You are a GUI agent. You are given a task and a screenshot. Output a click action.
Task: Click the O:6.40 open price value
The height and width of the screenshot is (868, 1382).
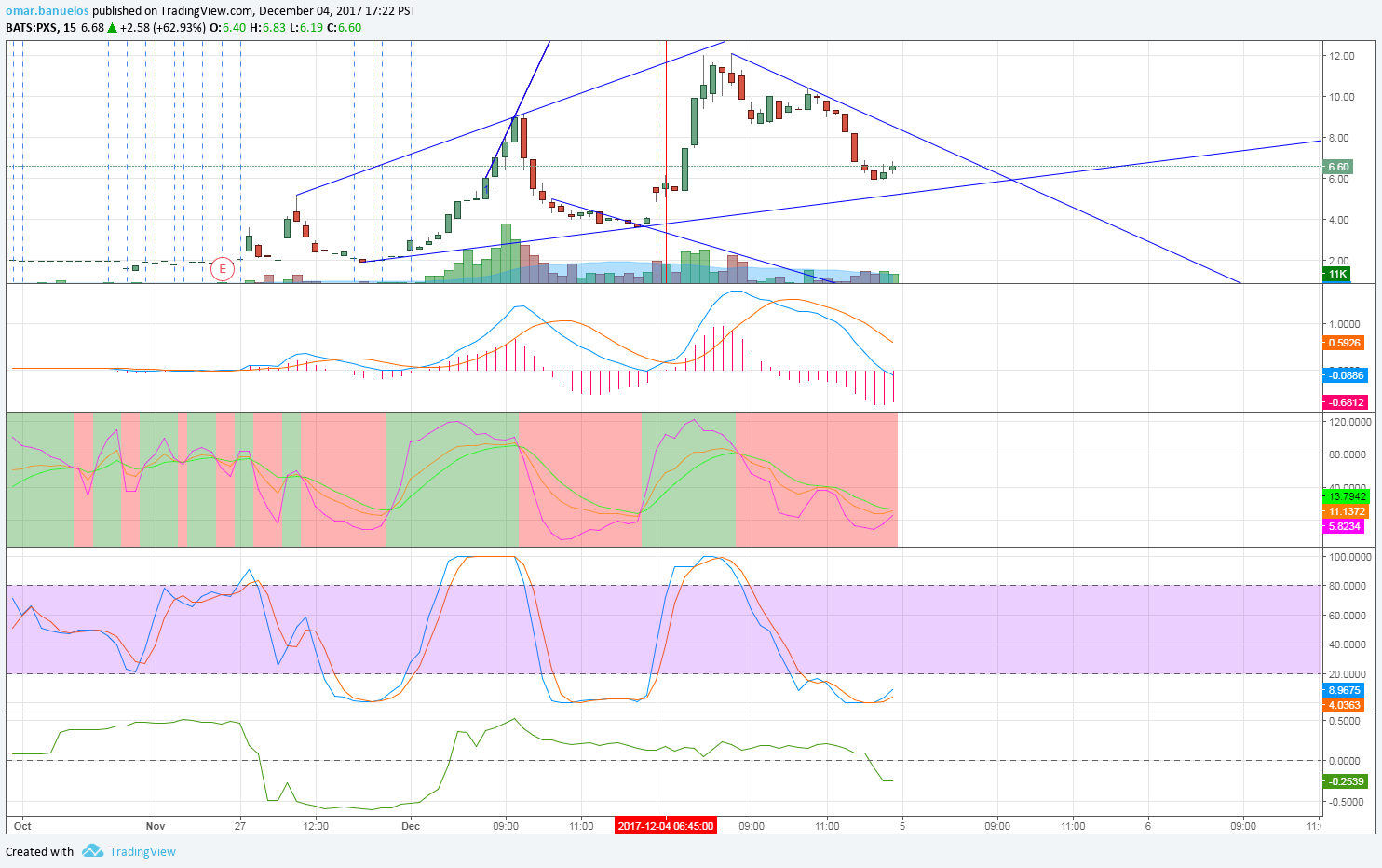227,27
